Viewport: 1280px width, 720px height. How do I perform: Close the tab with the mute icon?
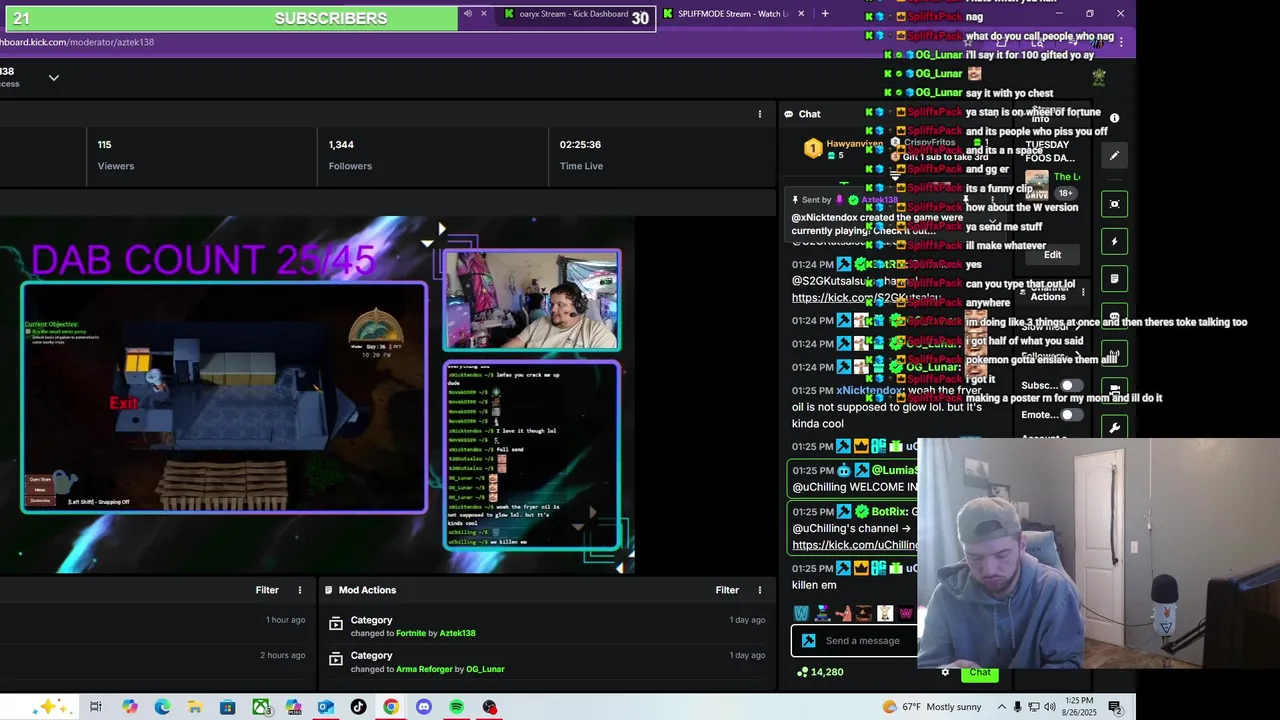(484, 14)
